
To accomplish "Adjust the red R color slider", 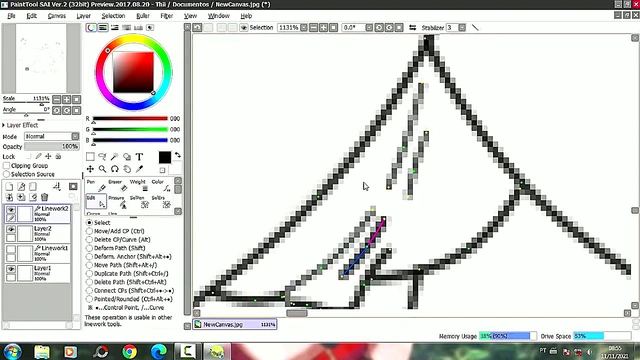I will point(130,119).
